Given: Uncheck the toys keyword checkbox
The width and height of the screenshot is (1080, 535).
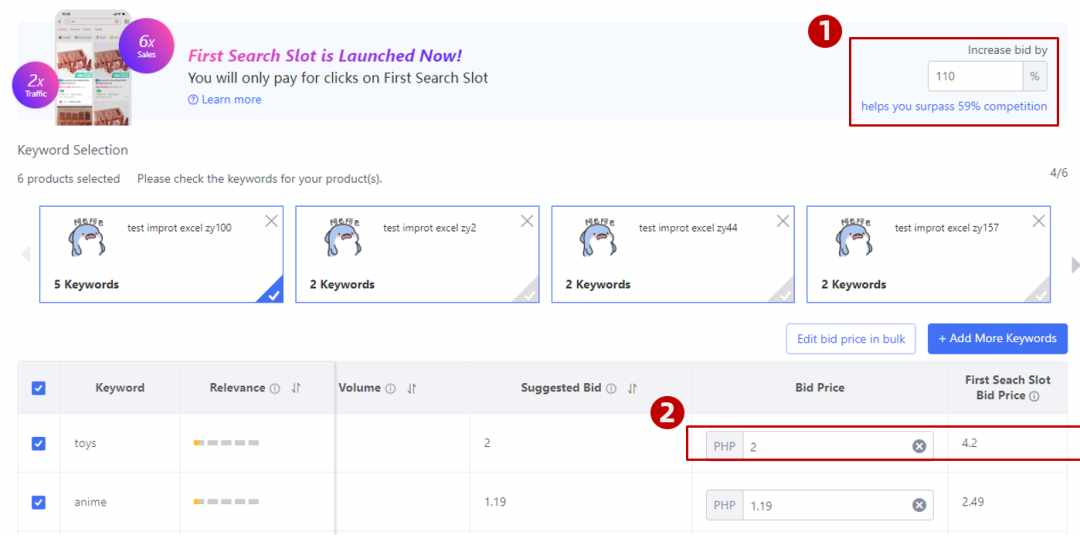Looking at the screenshot, I should [x=39, y=443].
